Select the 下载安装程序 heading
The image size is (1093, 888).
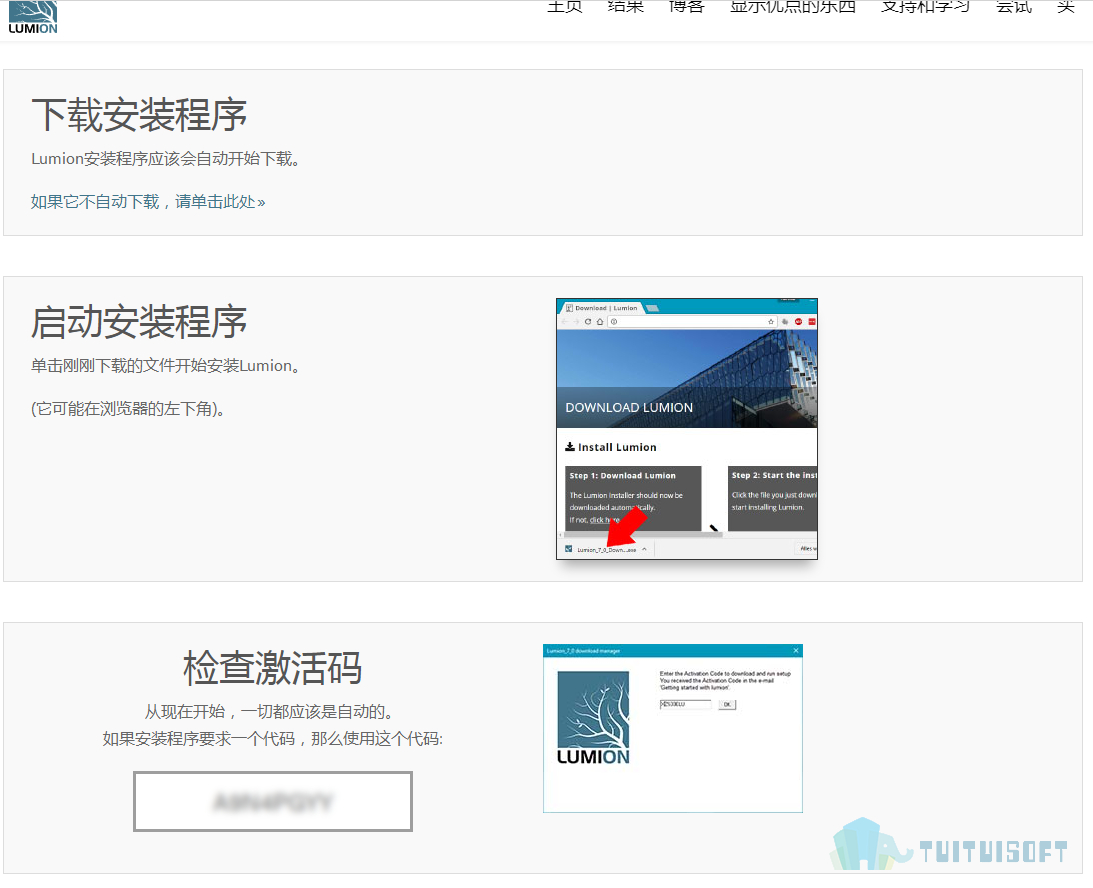click(139, 115)
